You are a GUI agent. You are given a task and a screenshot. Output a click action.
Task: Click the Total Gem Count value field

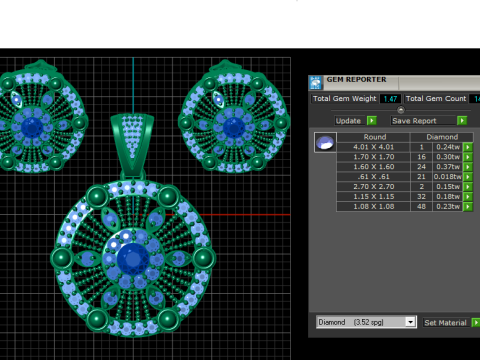(x=475, y=99)
